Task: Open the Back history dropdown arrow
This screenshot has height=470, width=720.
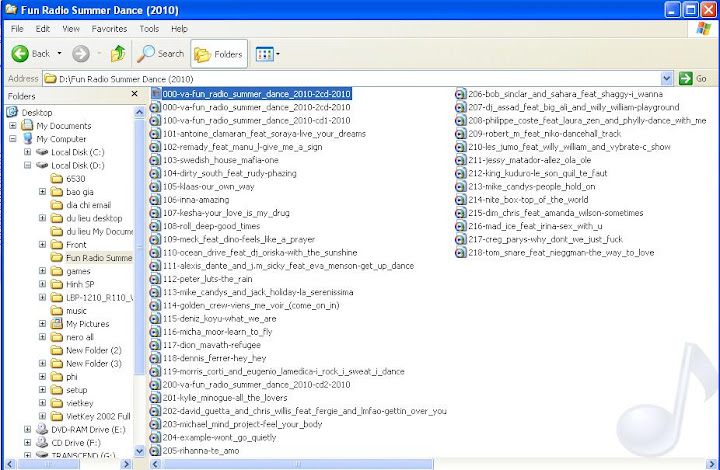Action: tap(59, 54)
